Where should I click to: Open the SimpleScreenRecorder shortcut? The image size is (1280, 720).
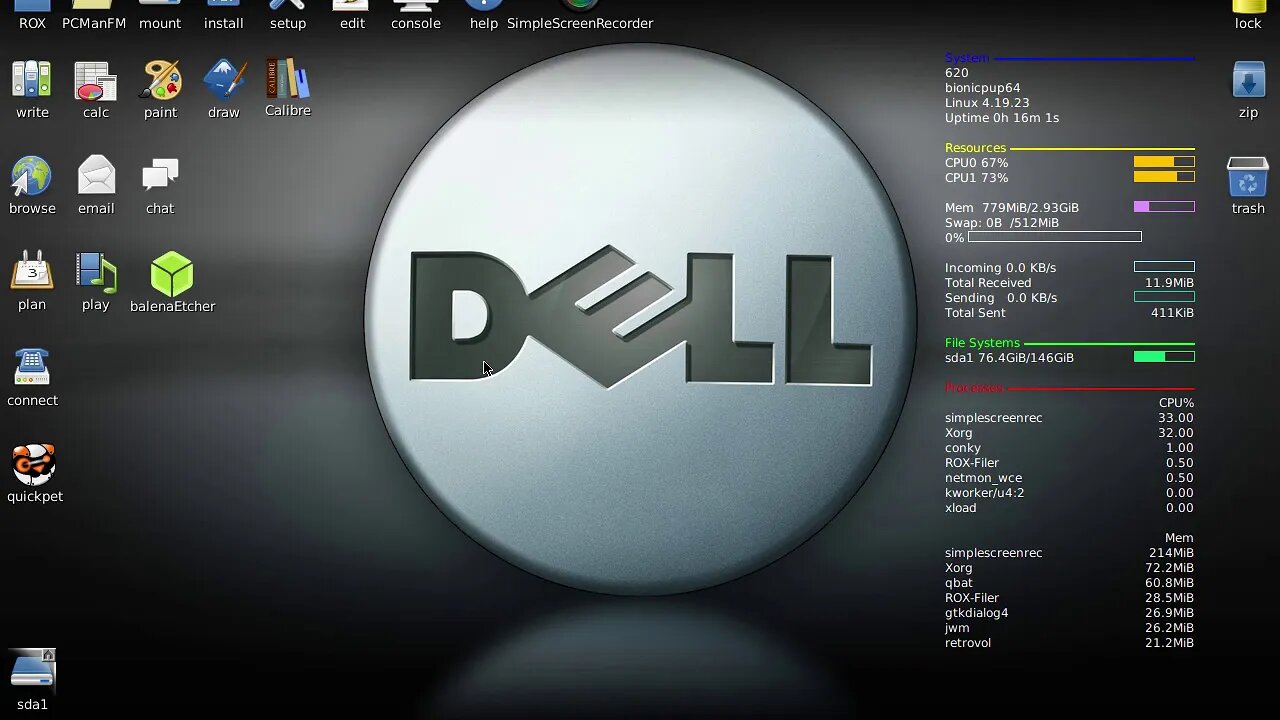click(580, 15)
